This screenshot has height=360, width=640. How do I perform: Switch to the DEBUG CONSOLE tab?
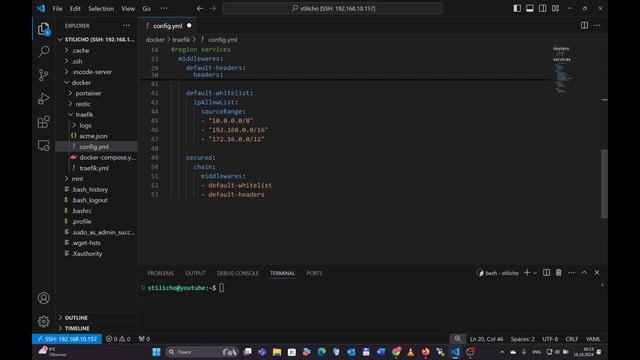[x=238, y=273]
